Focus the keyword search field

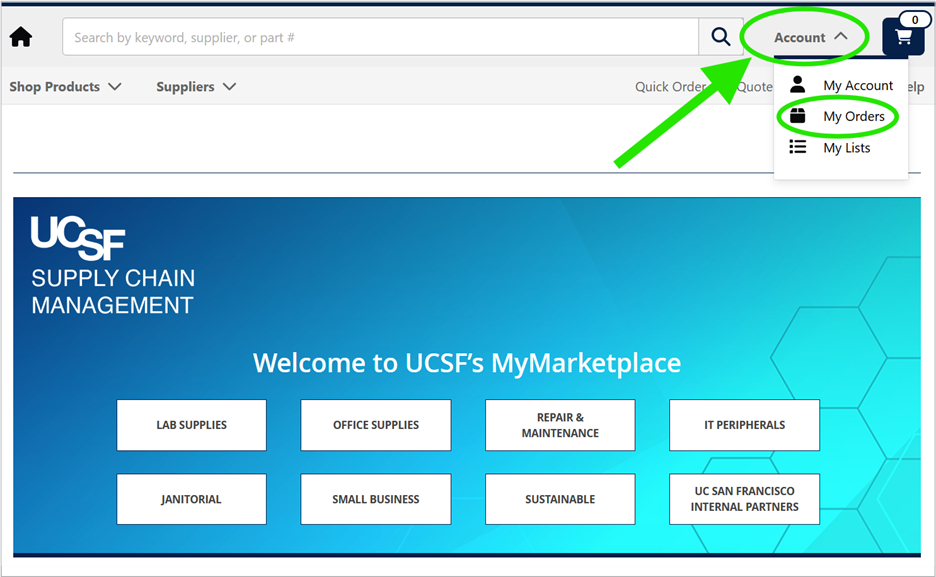(380, 37)
